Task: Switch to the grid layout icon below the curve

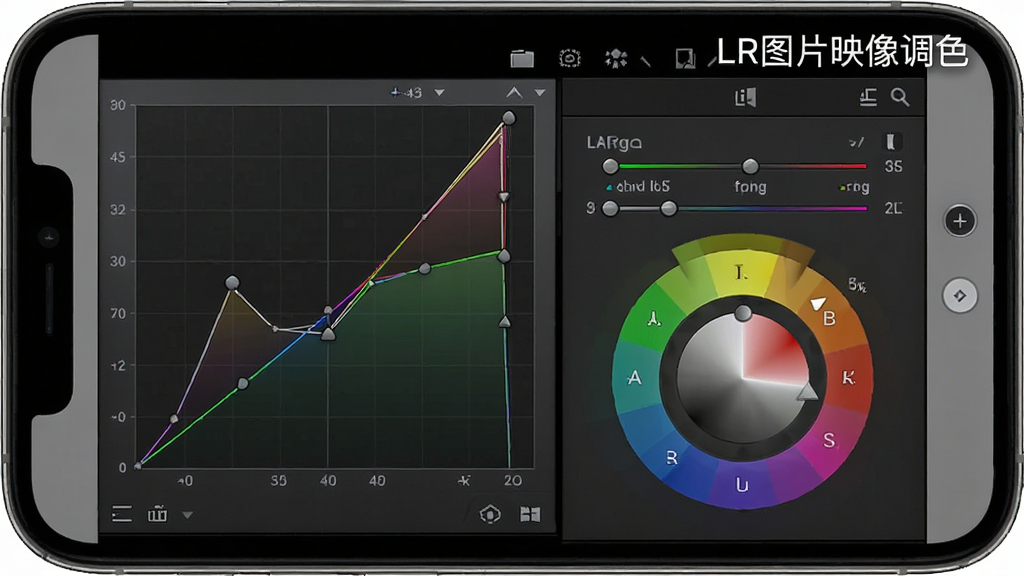Action: [x=530, y=515]
